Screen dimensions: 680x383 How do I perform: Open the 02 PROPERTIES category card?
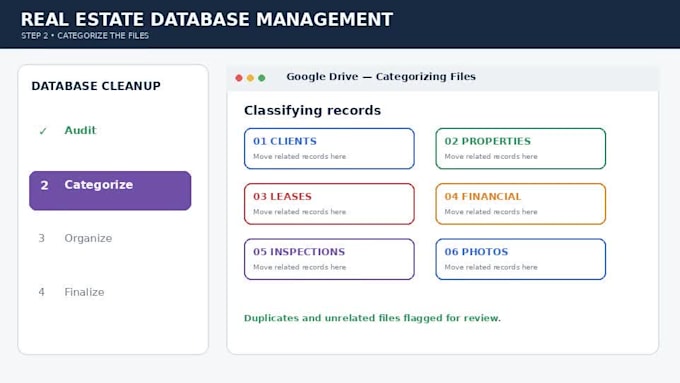click(x=520, y=148)
